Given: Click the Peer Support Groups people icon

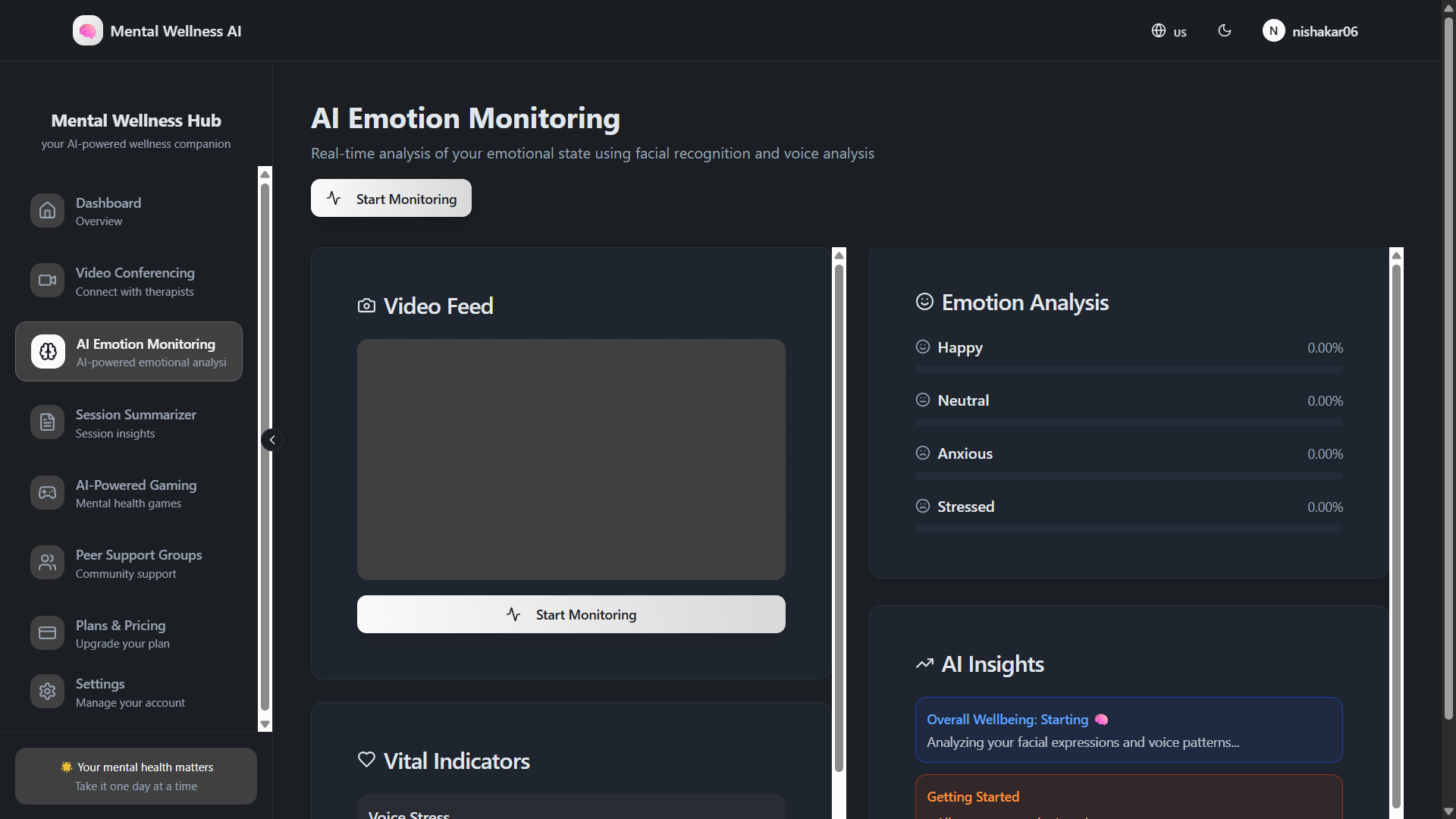Looking at the screenshot, I should coord(47,563).
